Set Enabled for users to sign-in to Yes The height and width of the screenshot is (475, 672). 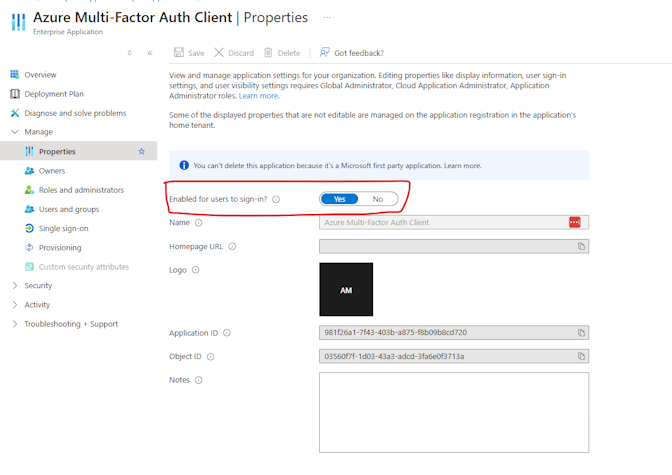click(x=339, y=199)
